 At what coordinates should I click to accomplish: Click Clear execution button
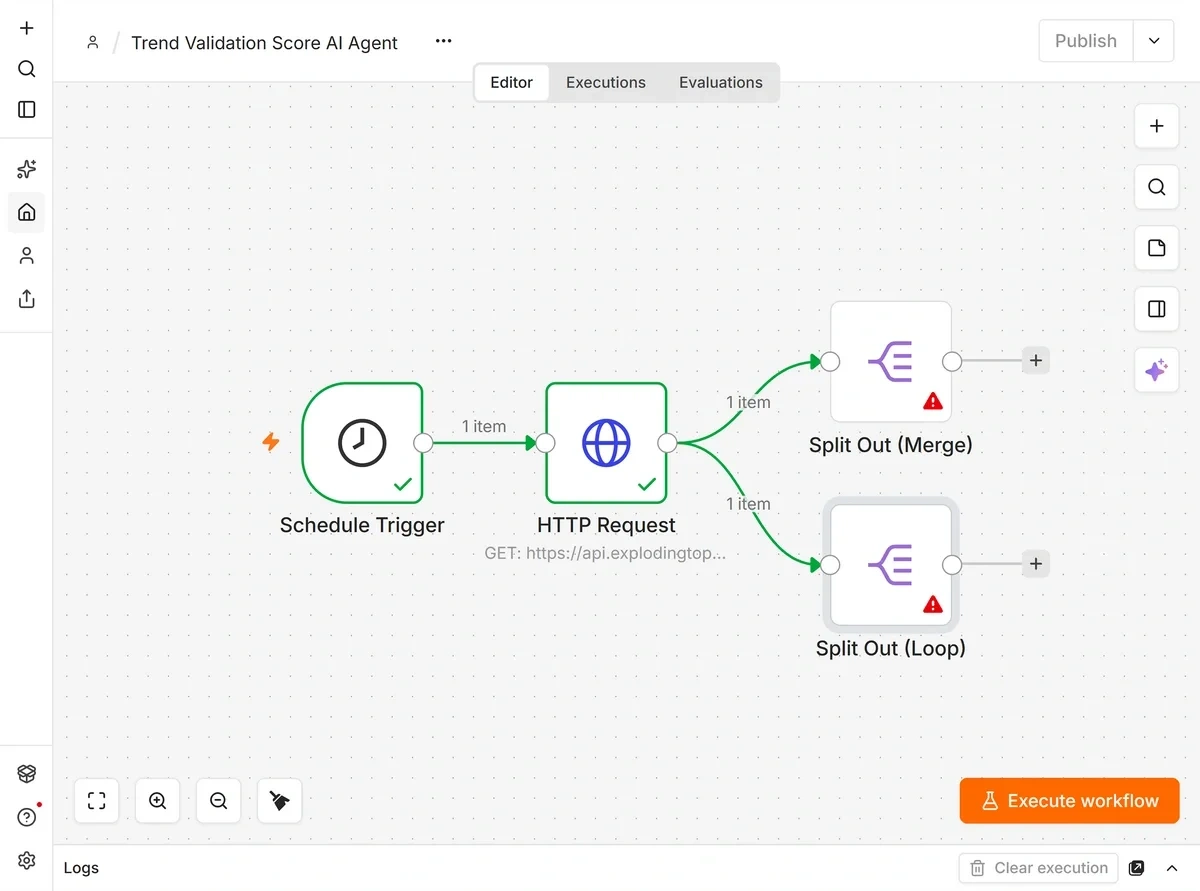point(1038,868)
